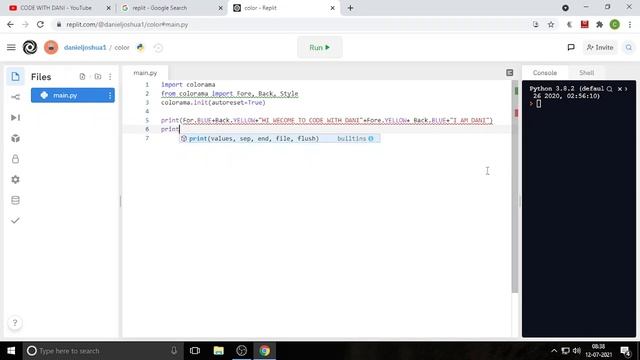This screenshot has height=360, width=640.
Task: Run the program
Action: pyautogui.click(x=320, y=48)
